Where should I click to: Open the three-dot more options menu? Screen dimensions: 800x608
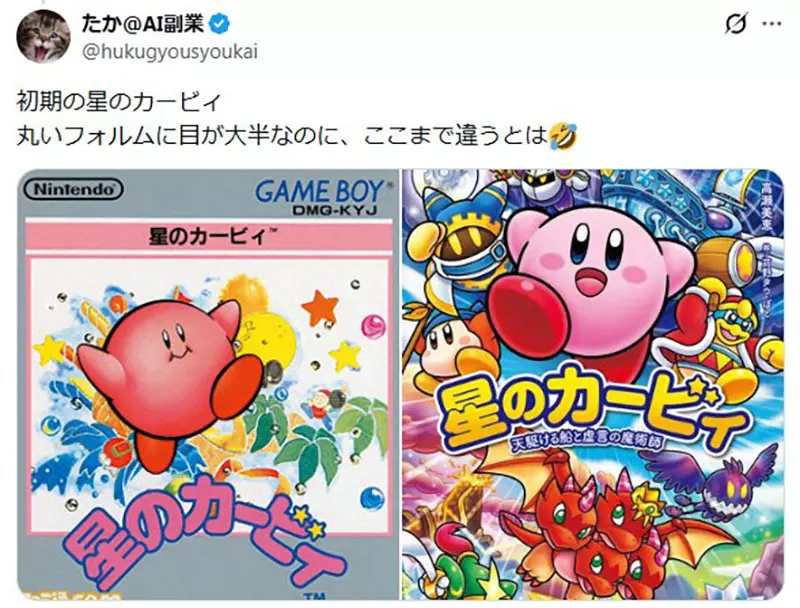(x=770, y=24)
